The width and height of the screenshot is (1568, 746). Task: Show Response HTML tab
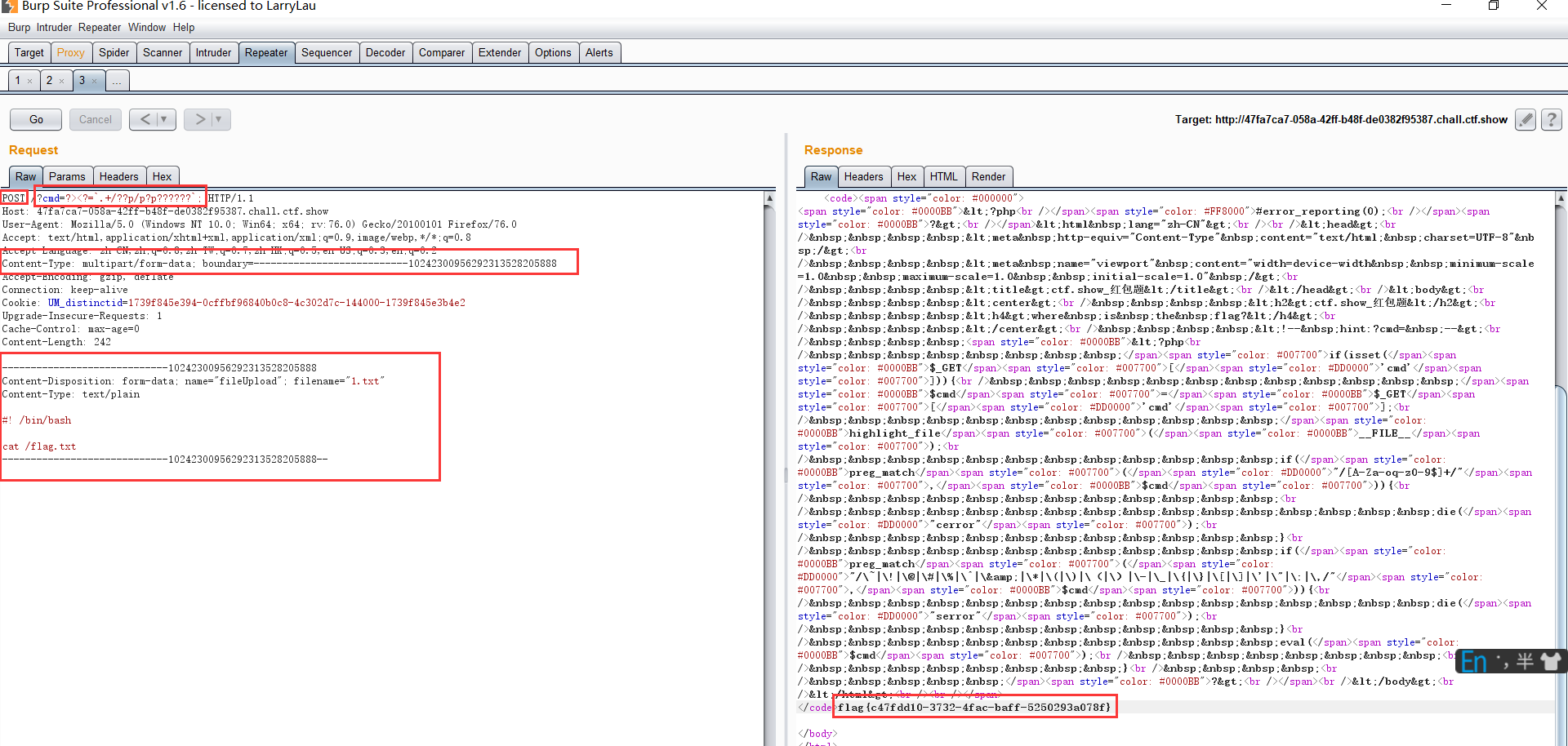click(943, 176)
